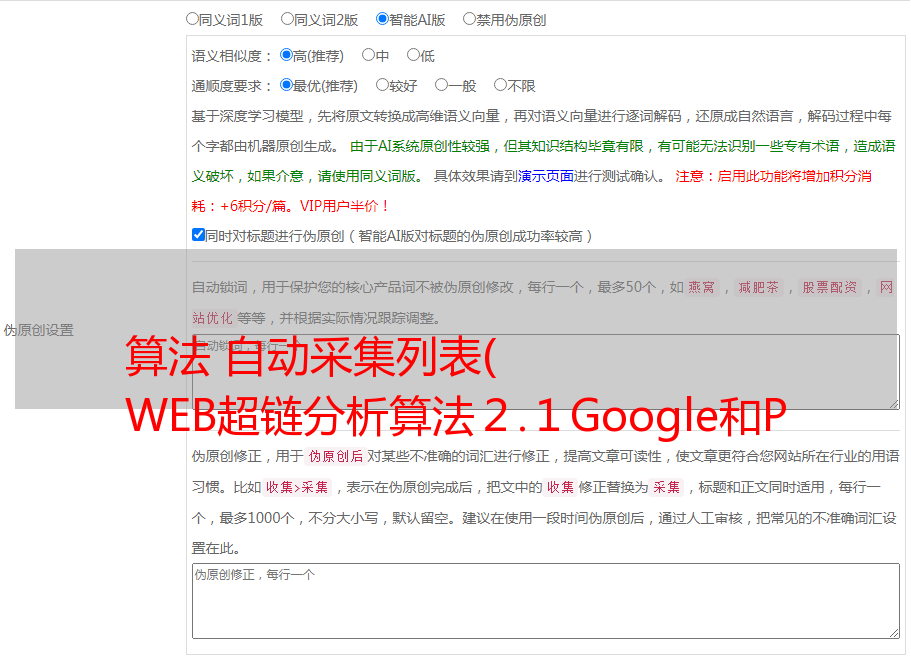Click the 燕窝 example keyword

pos(702,287)
